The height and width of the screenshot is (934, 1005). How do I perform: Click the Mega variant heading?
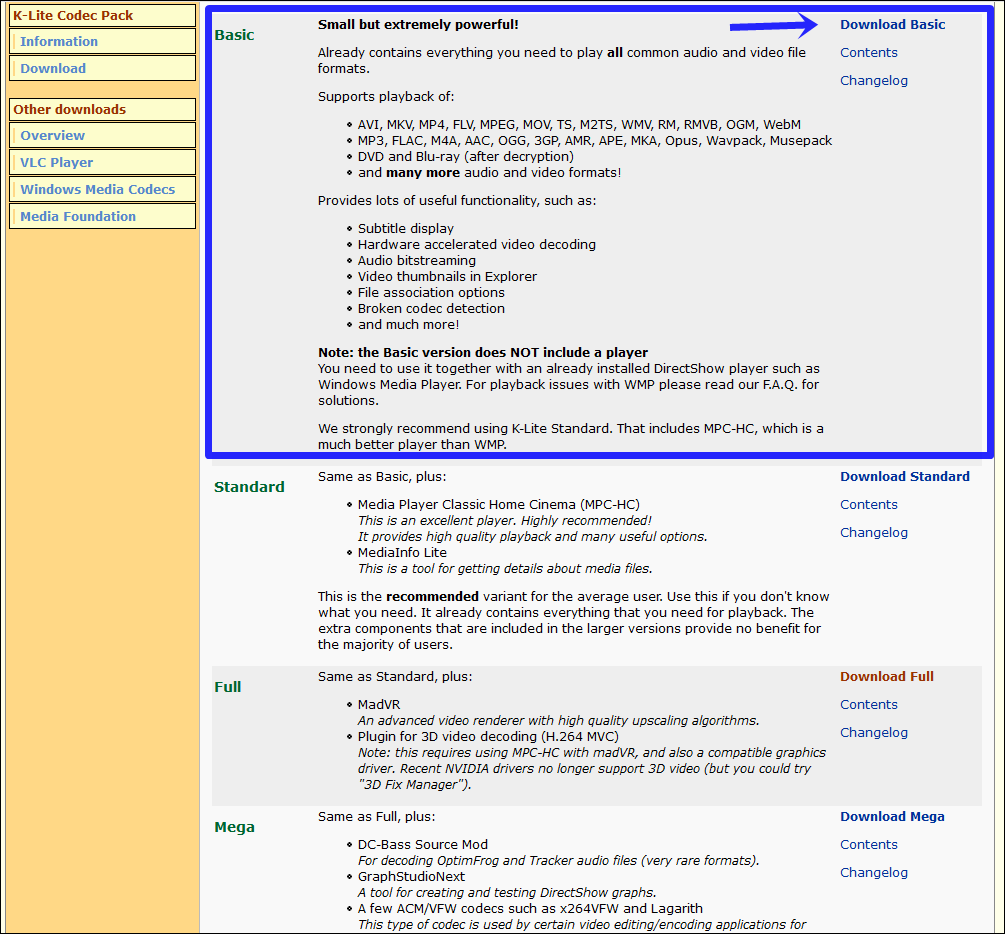(234, 827)
